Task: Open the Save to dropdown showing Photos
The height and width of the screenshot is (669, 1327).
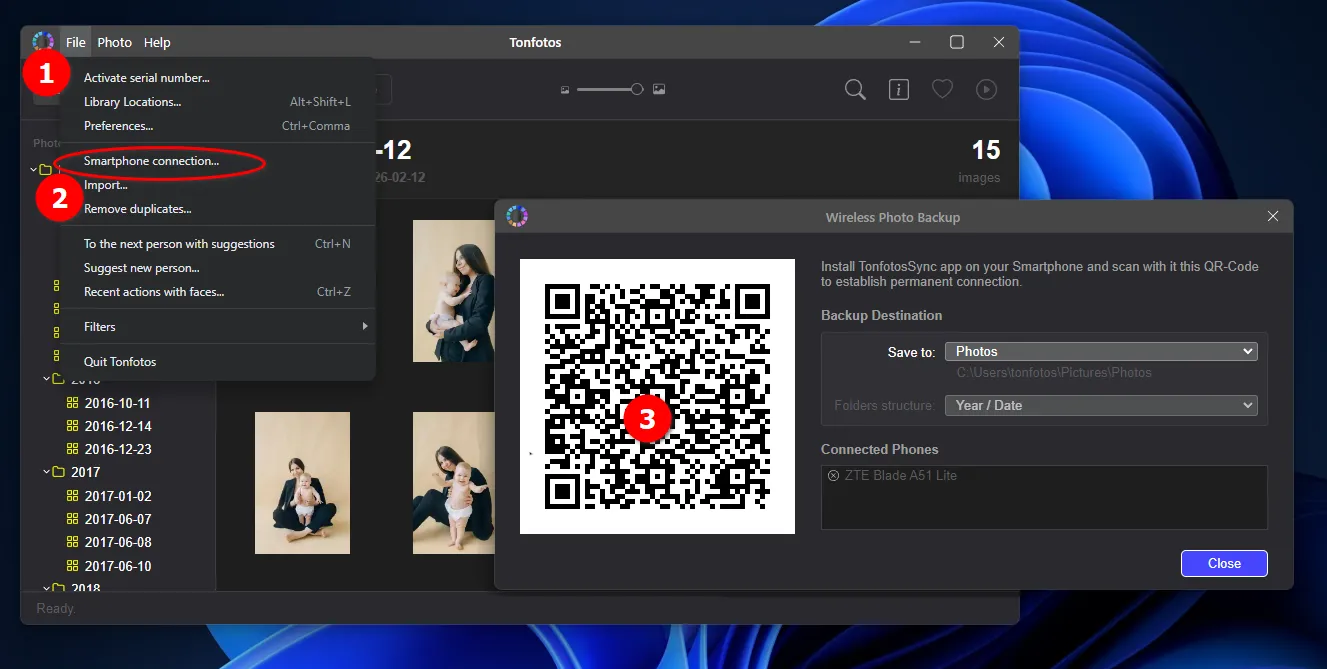Action: coord(1101,351)
